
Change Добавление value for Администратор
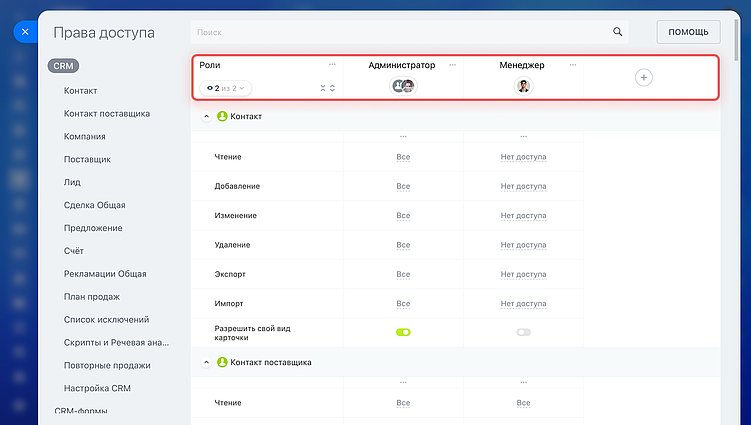pos(403,186)
